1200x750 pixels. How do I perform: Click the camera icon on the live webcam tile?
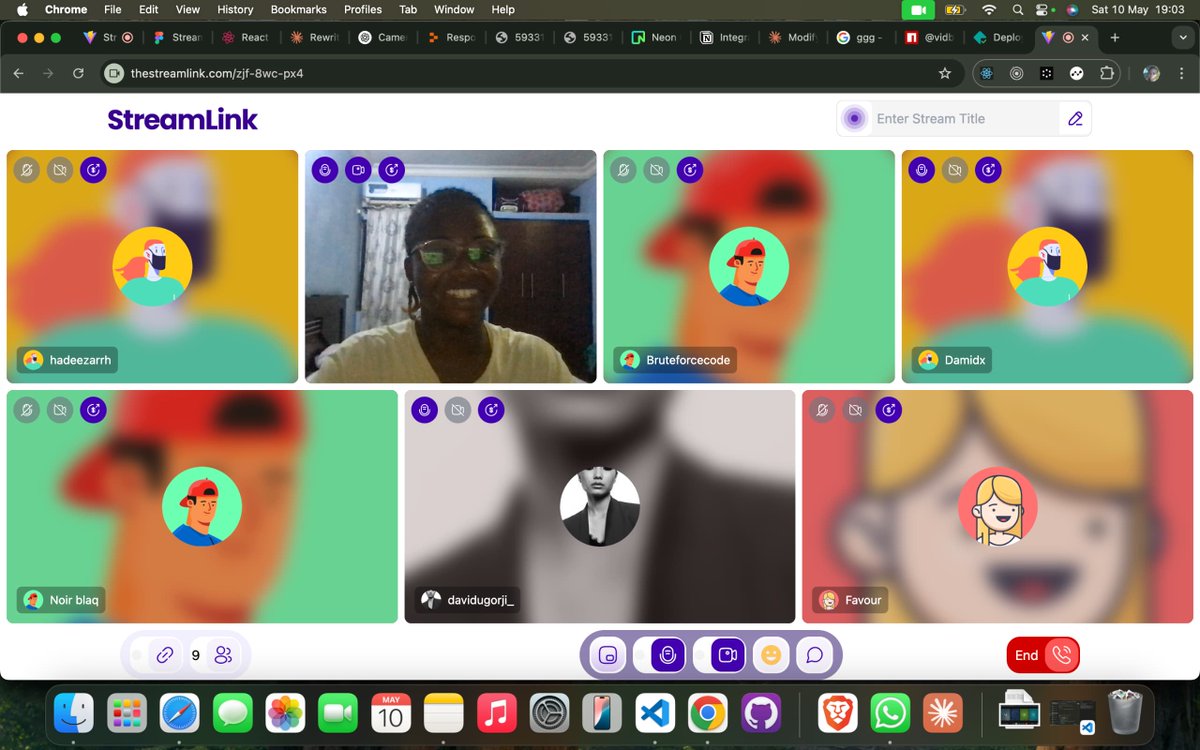pos(358,170)
